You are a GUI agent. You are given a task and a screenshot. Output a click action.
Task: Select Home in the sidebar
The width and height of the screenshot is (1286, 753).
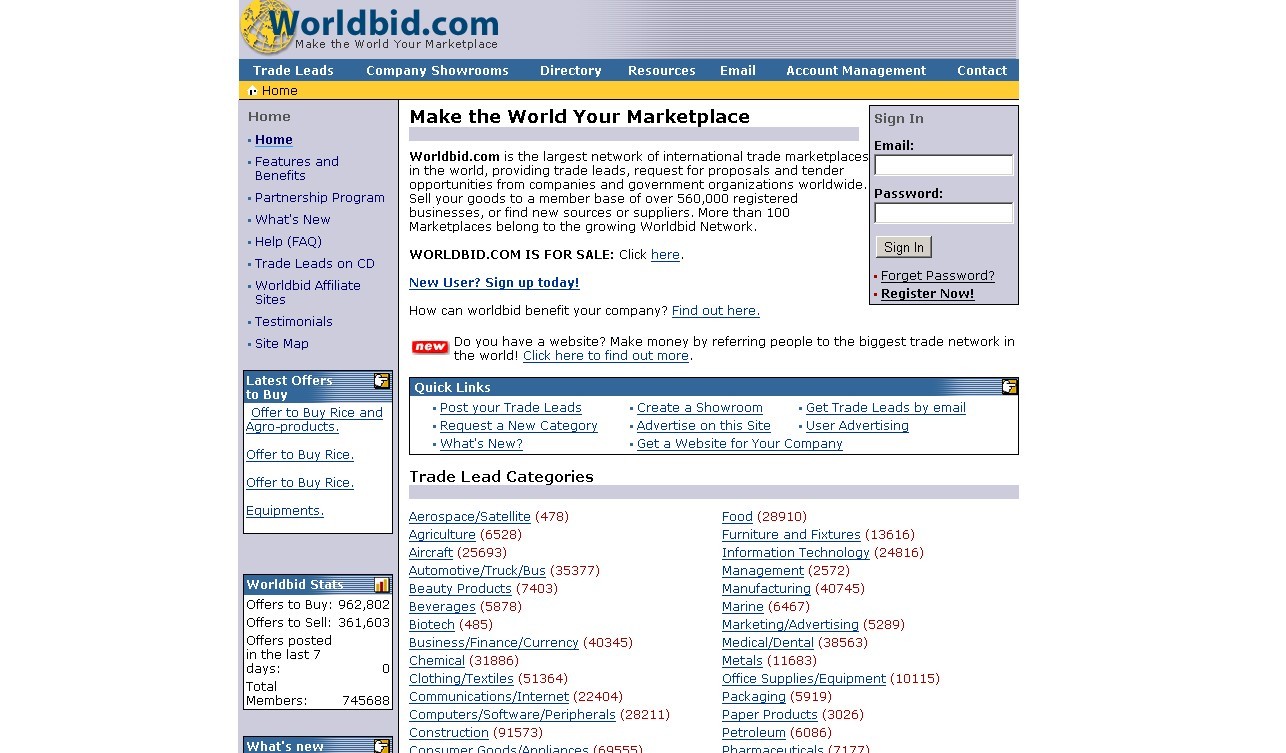click(274, 140)
